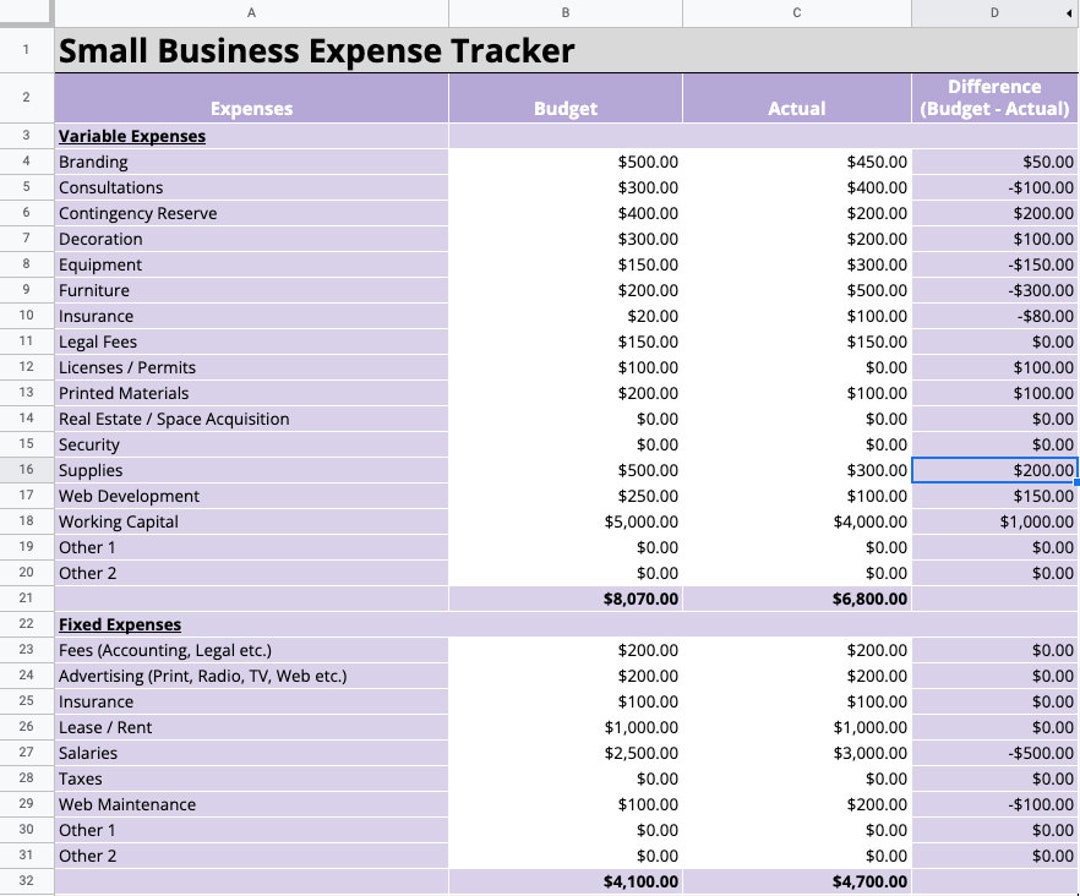The height and width of the screenshot is (896, 1080).
Task: Click the Small Business Expense Tracker title
Action: pyautogui.click(x=316, y=51)
